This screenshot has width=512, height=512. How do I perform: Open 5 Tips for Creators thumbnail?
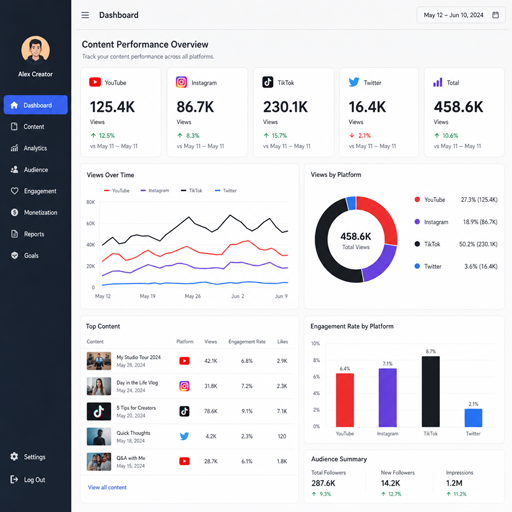[x=99, y=411]
